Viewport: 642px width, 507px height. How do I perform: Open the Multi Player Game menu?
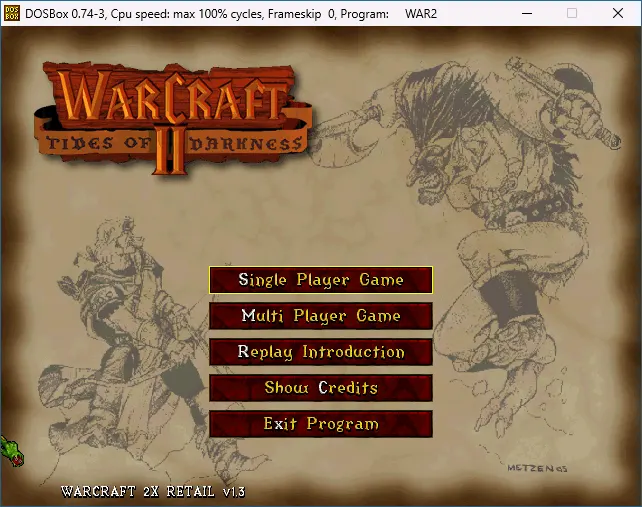point(321,316)
